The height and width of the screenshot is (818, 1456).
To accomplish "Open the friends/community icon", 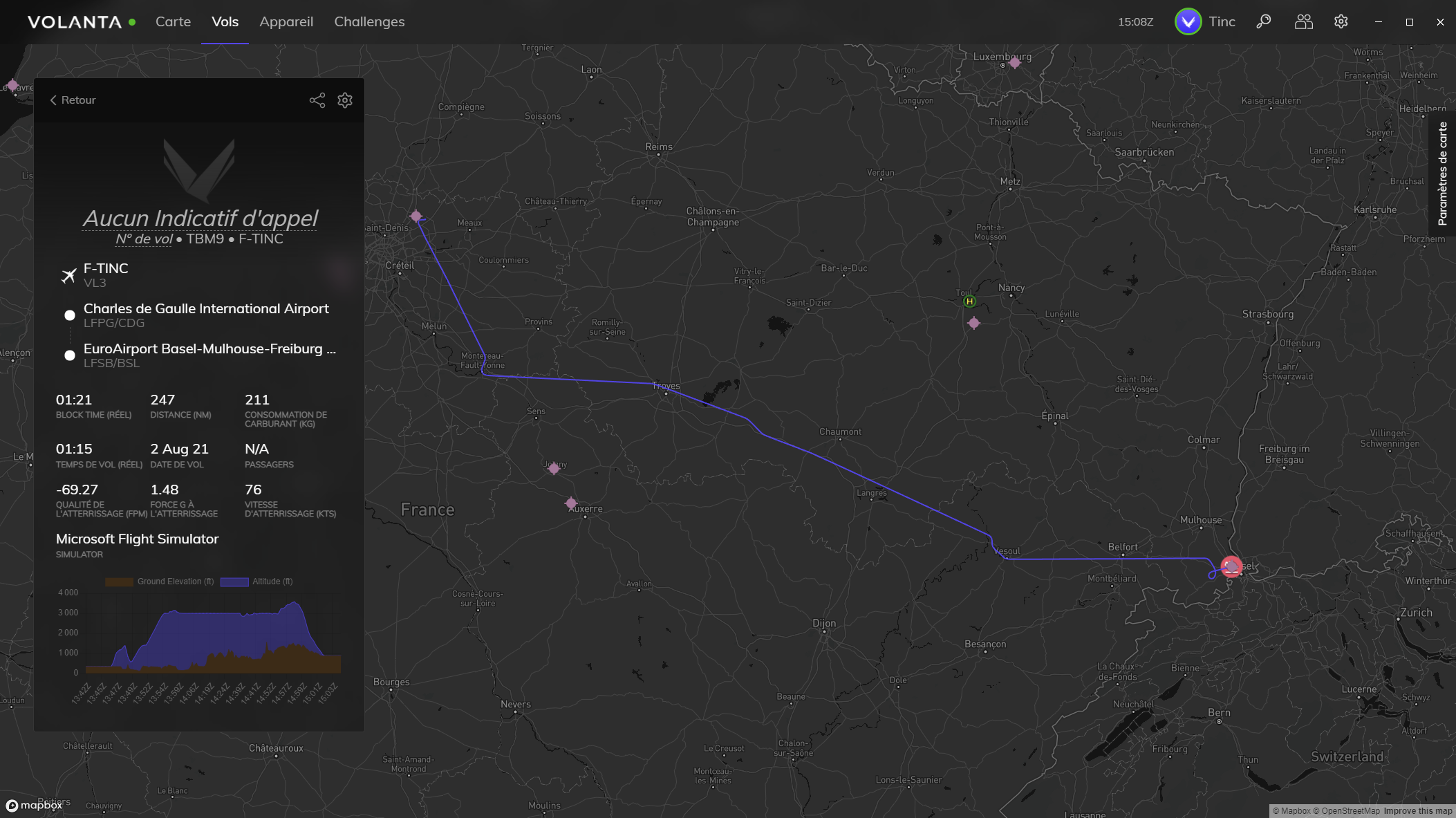I will (x=1303, y=21).
